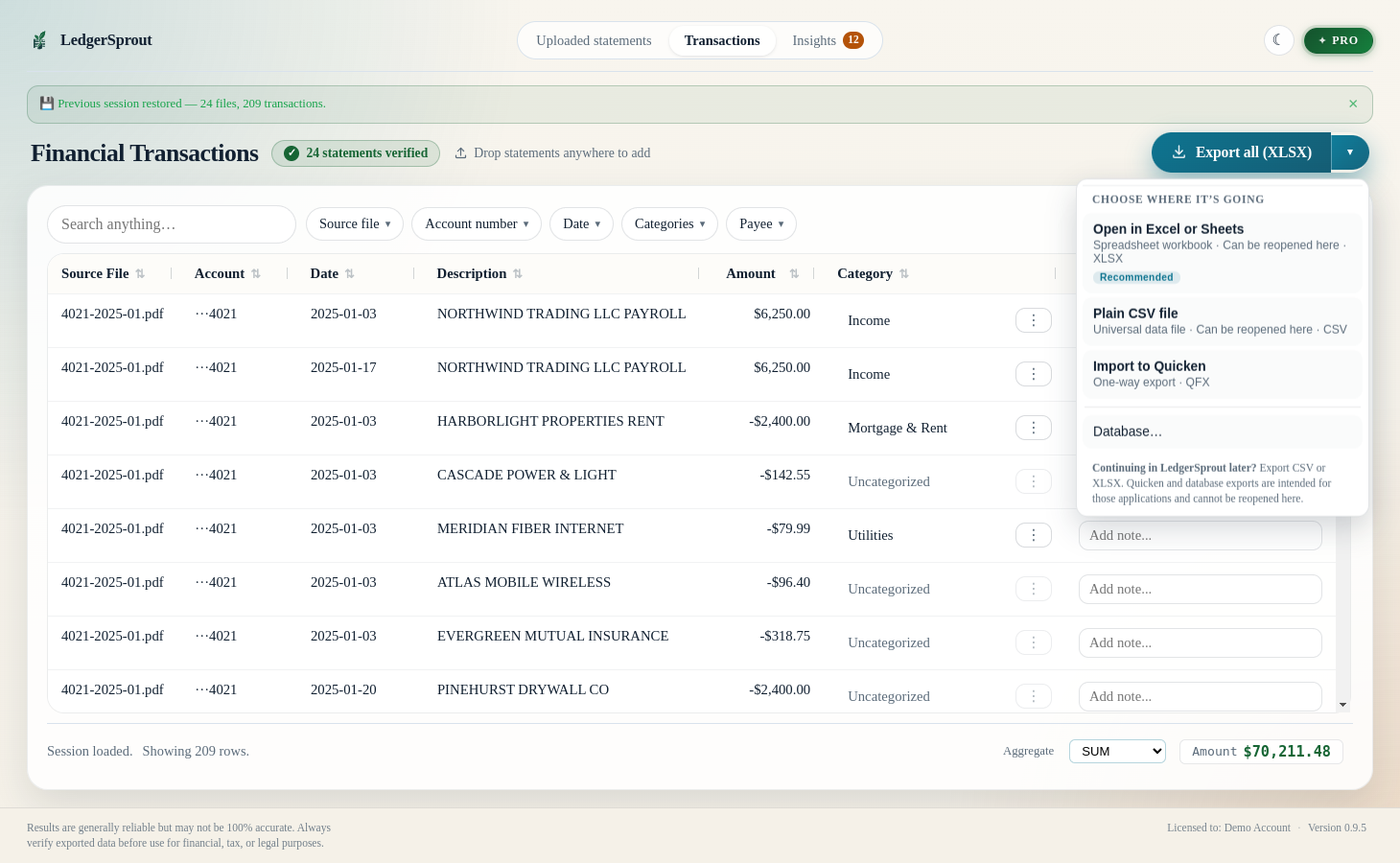The image size is (1400, 863).
Task: Switch to the Transactions tab
Action: 722,40
